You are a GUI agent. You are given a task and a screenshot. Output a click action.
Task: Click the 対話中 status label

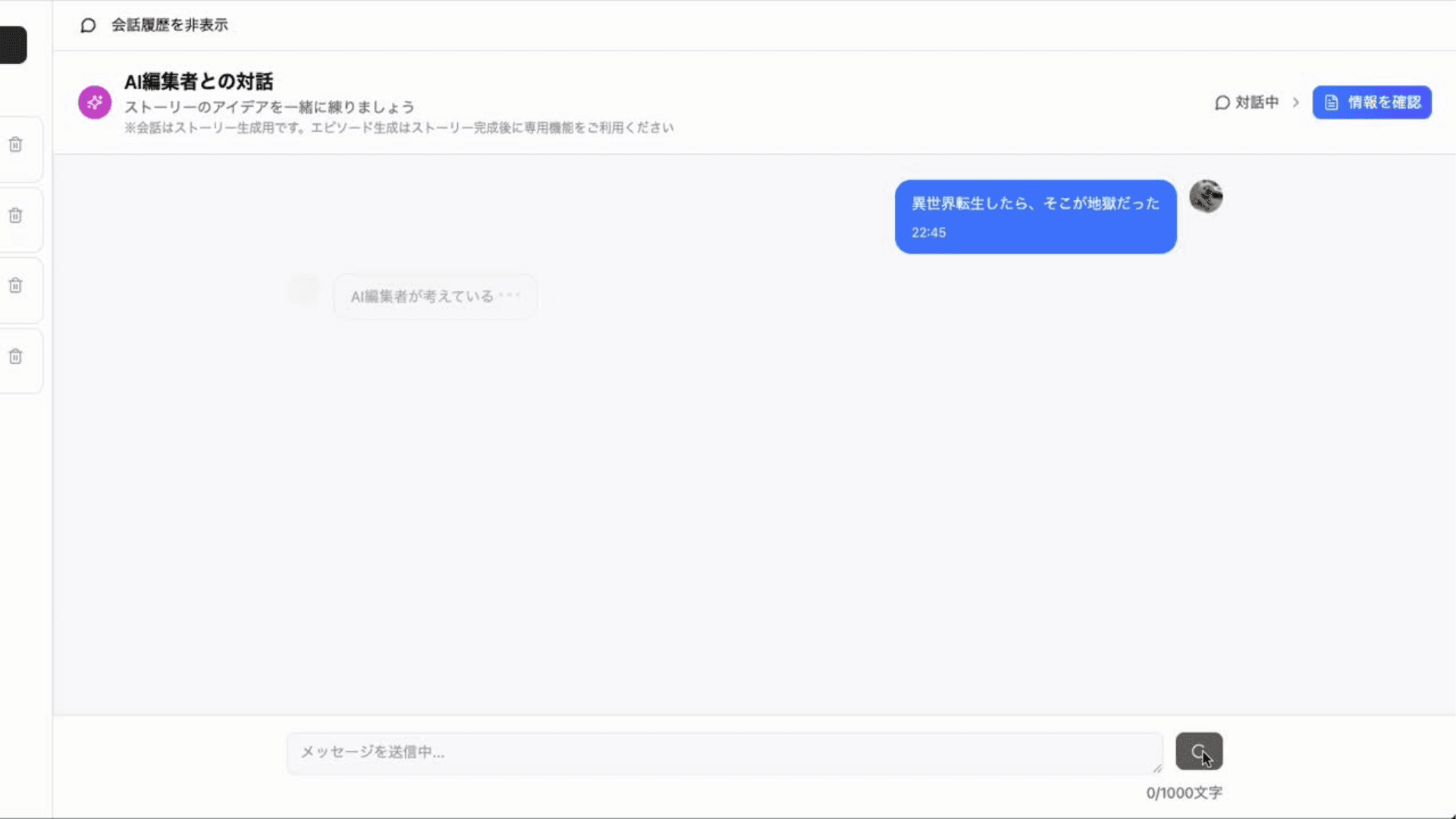pos(1255,102)
